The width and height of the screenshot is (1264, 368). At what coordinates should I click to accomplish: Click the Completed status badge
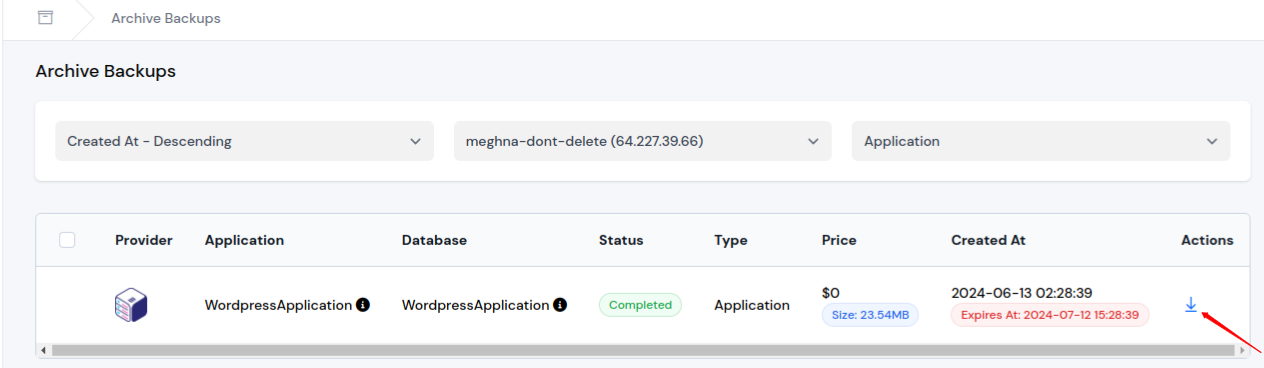pos(640,305)
